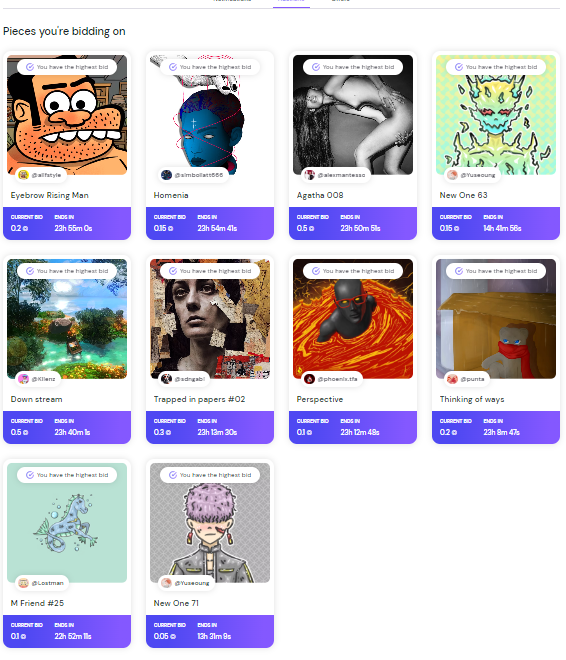This screenshot has height=660, width=566.
Task: Open Down stream artwork image
Action: [x=67, y=319]
